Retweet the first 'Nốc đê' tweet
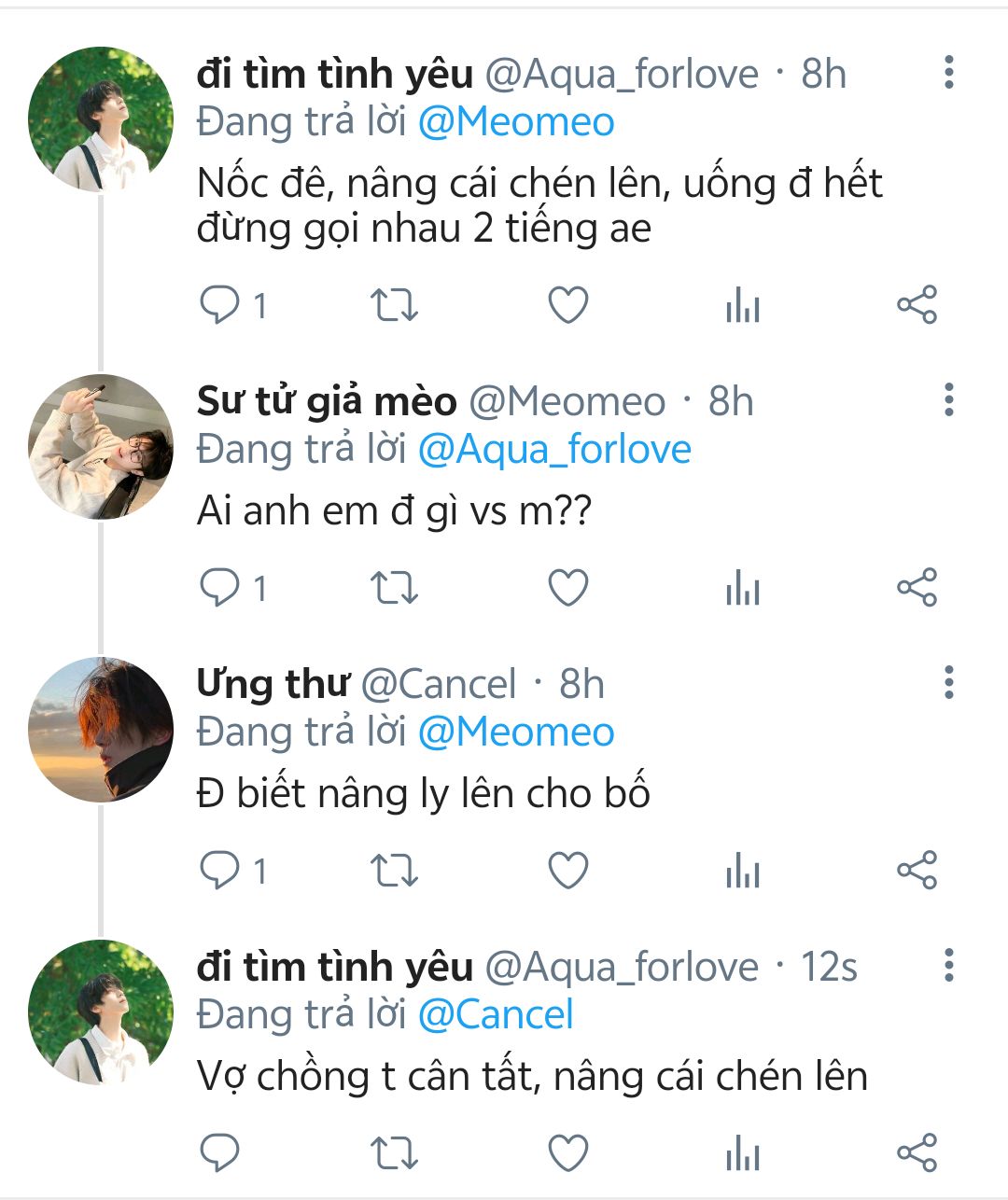Viewport: 1008px width, 1200px height. [x=394, y=305]
